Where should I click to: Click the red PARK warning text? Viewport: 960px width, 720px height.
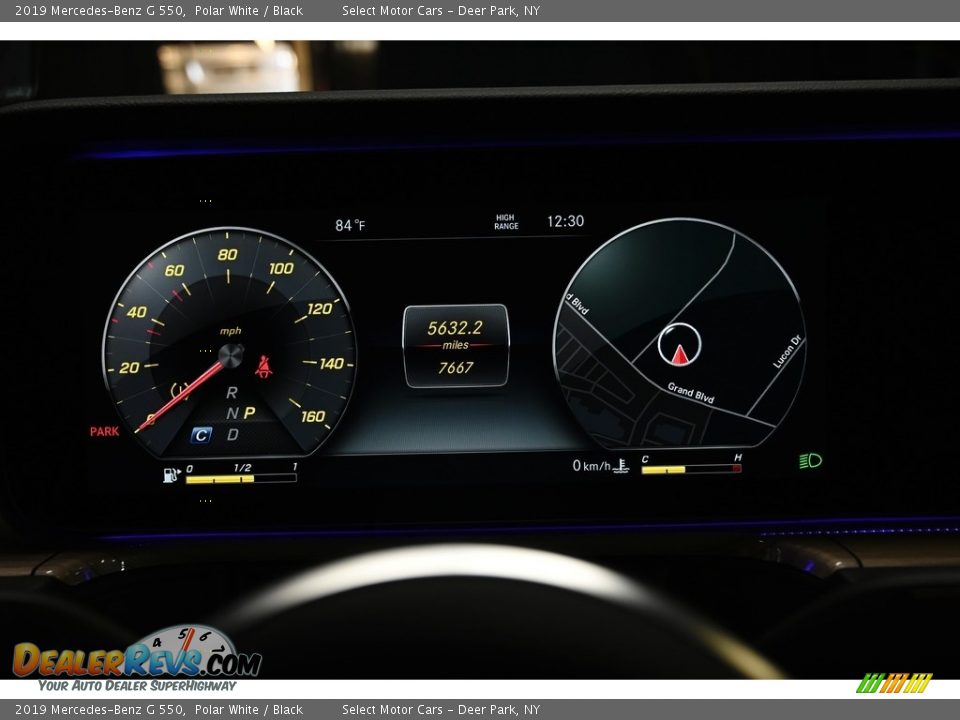105,431
